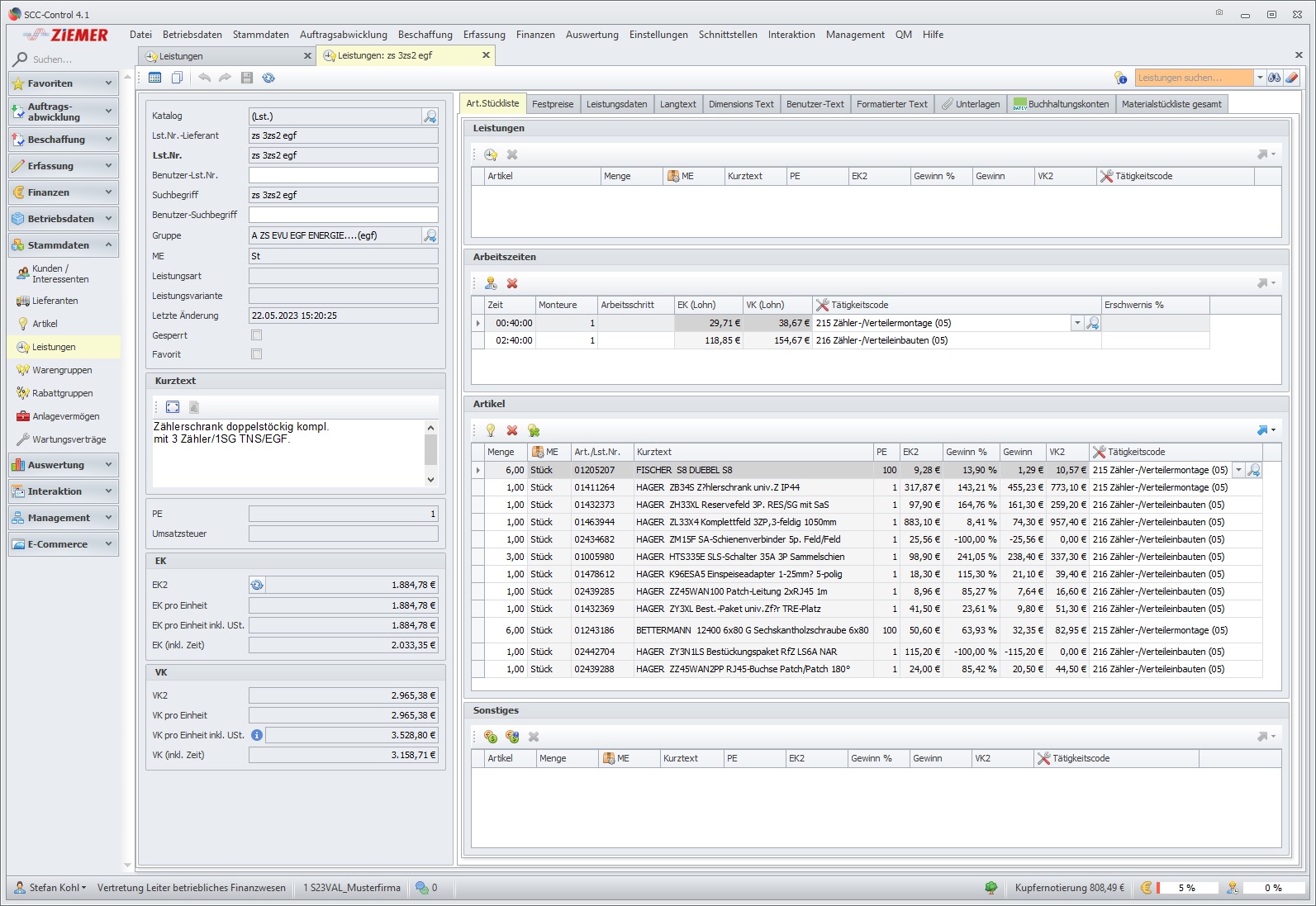
Task: Click the refresh icon in toolbar
Action: point(268,78)
